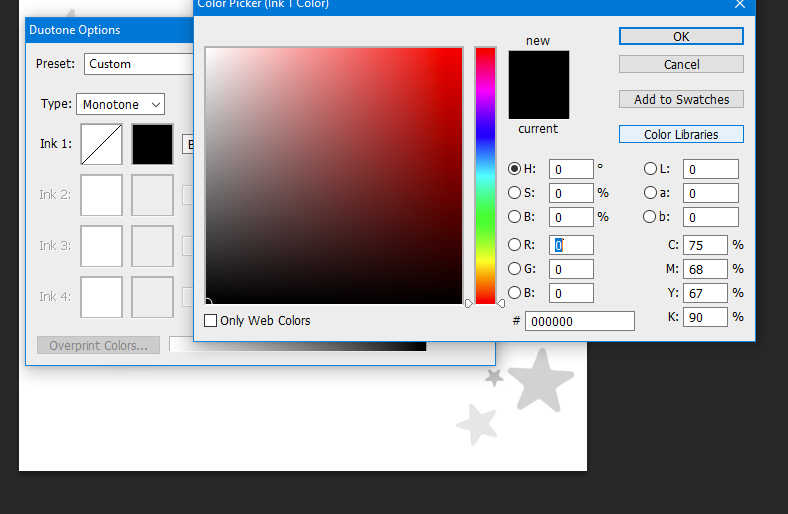This screenshot has height=514, width=788.
Task: Click the RGB blue value field
Action: pos(571,293)
